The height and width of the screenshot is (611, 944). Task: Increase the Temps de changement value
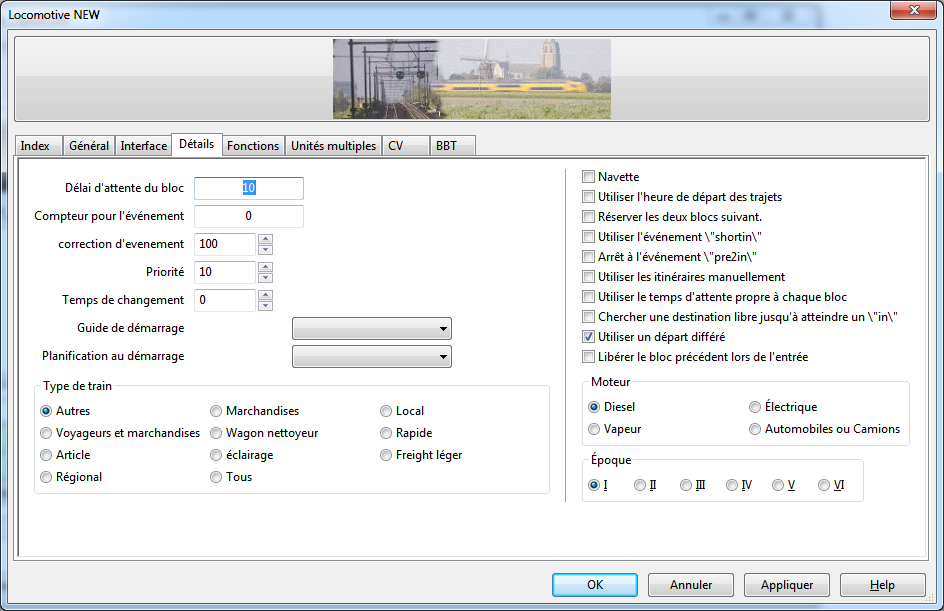click(265, 295)
